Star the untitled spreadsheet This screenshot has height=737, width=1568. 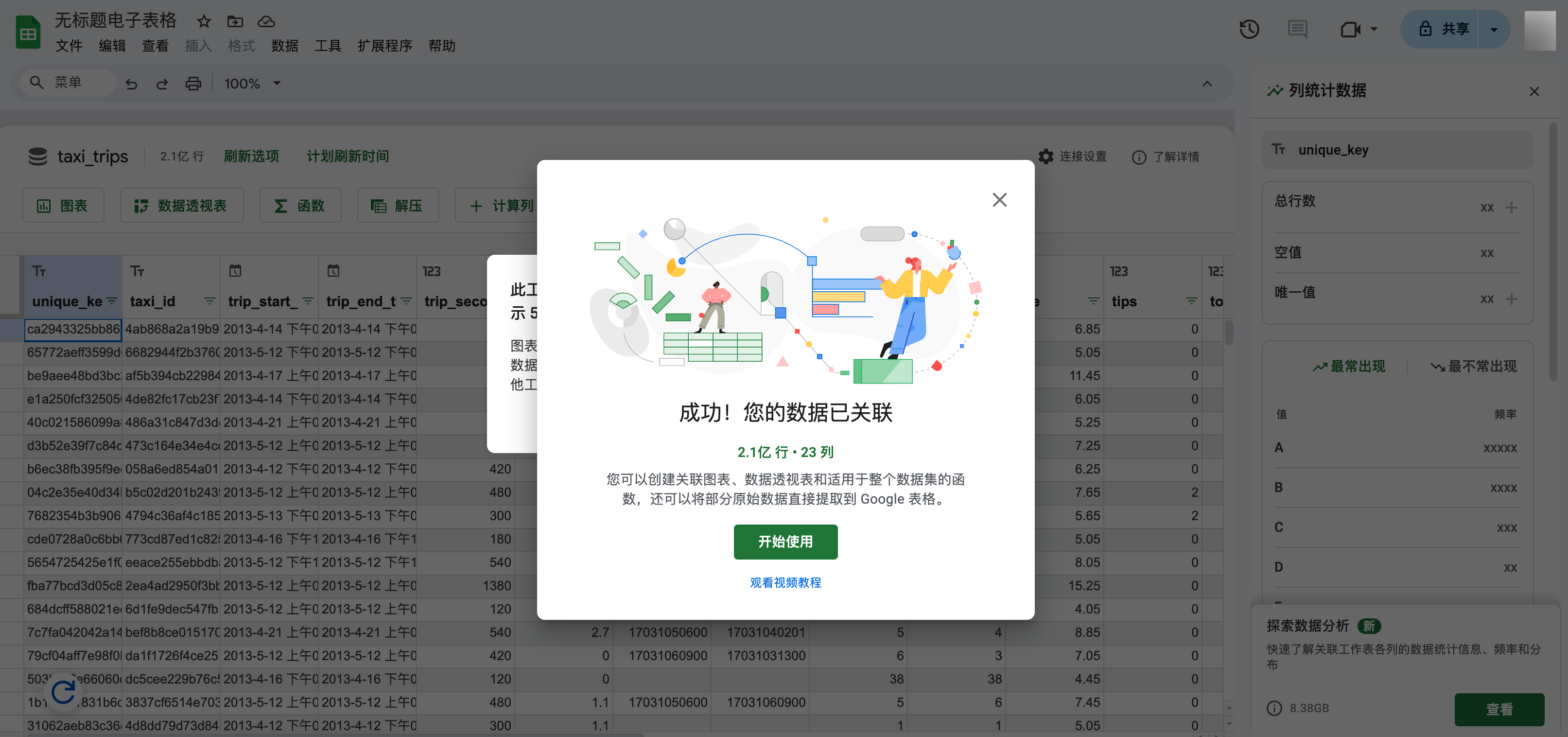(204, 22)
